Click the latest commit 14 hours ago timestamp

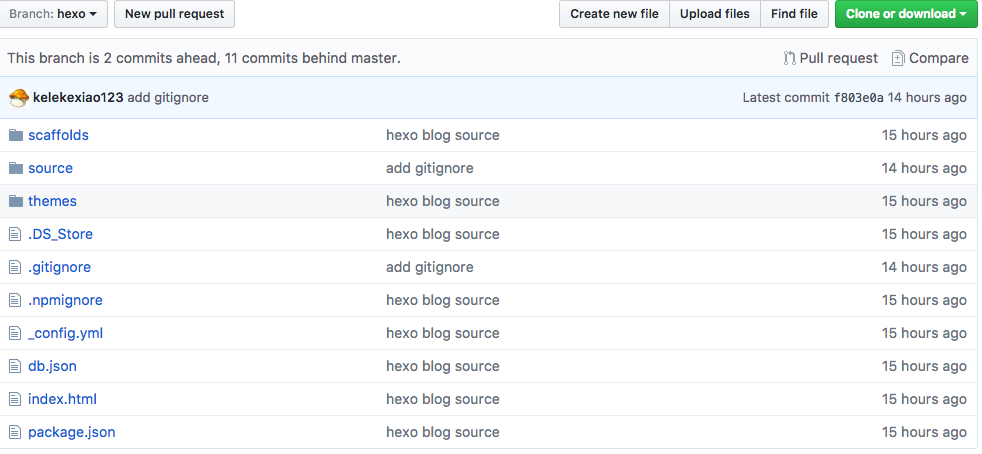(x=927, y=98)
